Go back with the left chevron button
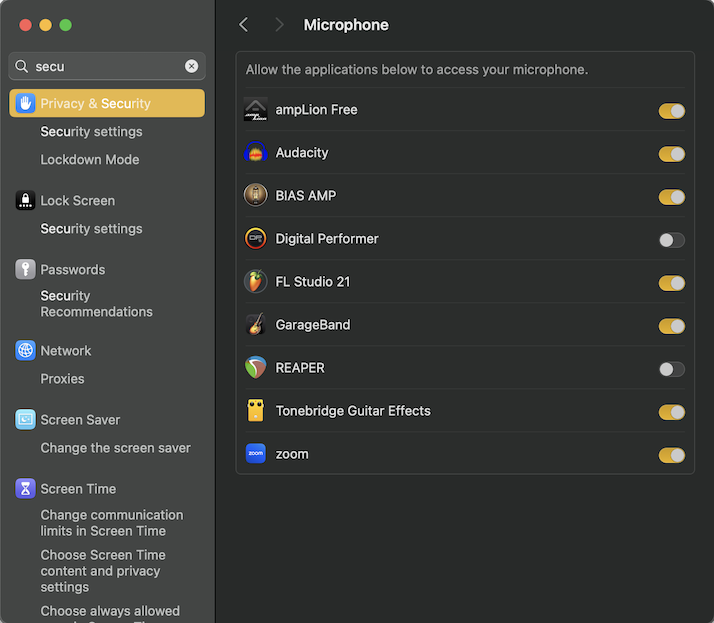Screen dimensions: 714x623 click(244, 25)
